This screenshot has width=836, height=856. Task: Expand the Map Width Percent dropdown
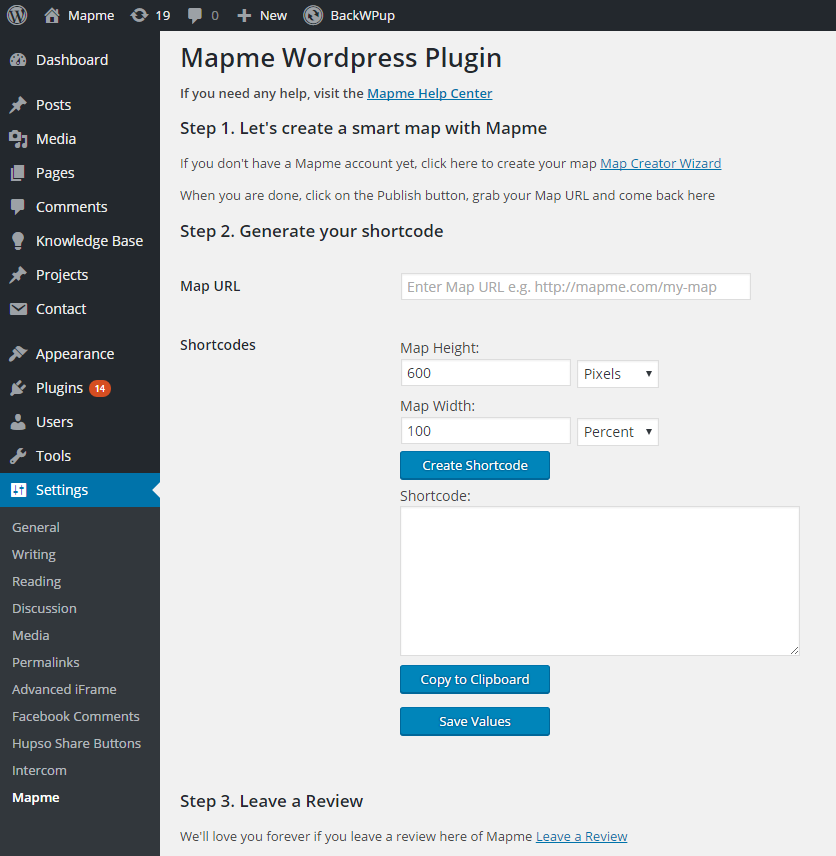(618, 432)
